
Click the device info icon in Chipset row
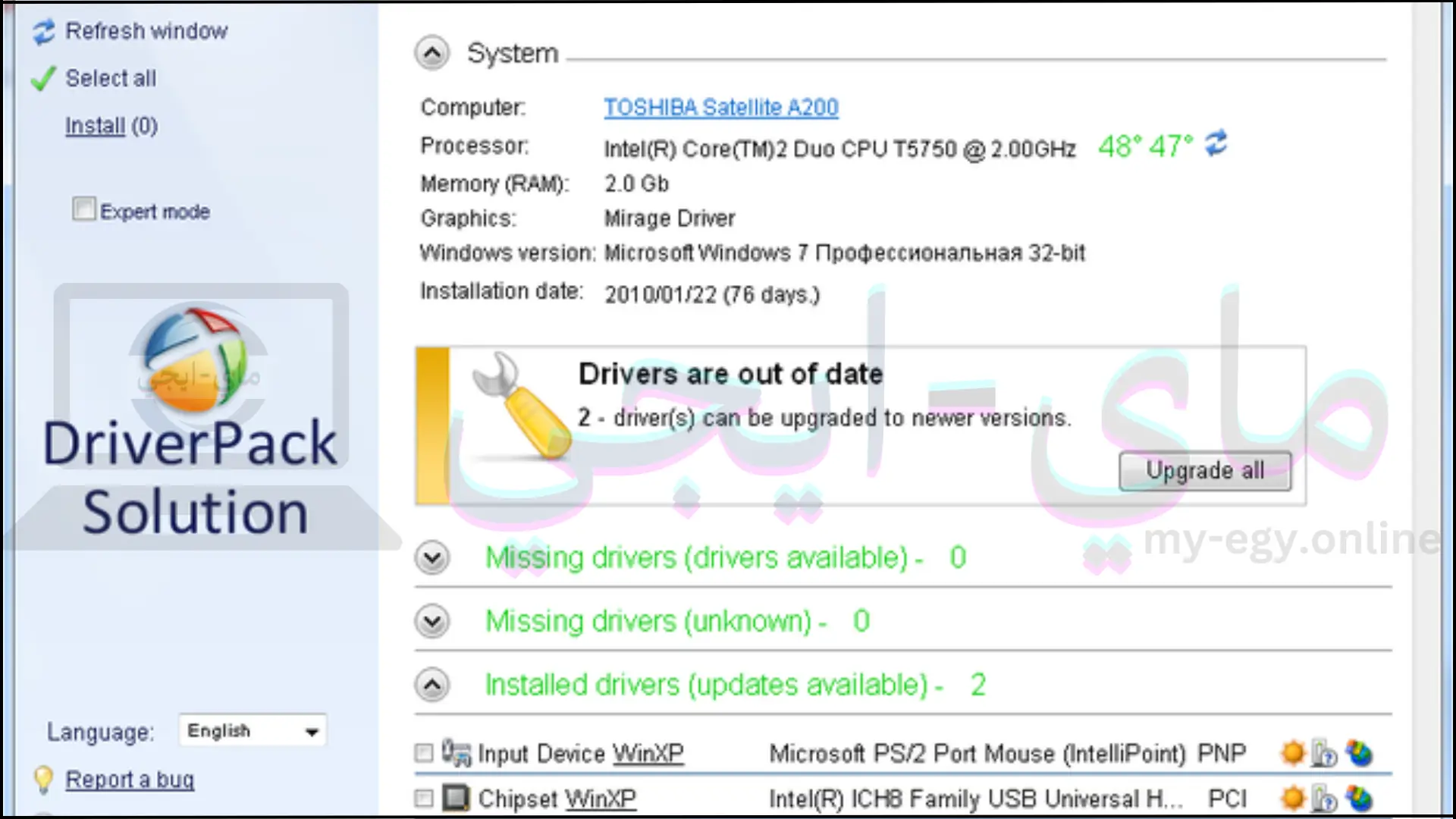[x=1324, y=798]
